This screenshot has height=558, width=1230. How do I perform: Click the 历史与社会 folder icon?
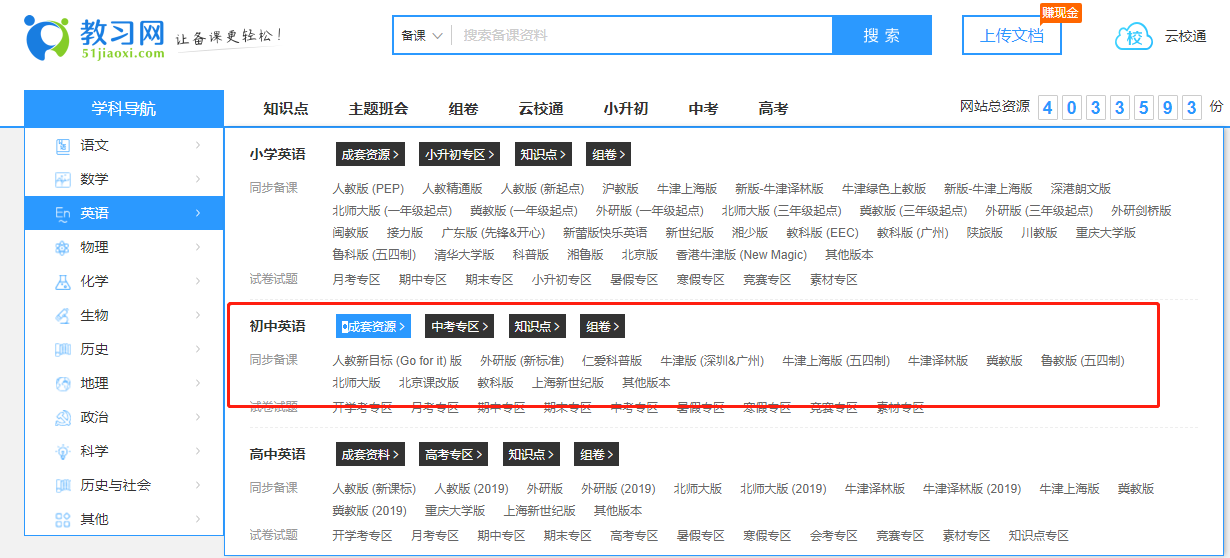pyautogui.click(x=62, y=486)
